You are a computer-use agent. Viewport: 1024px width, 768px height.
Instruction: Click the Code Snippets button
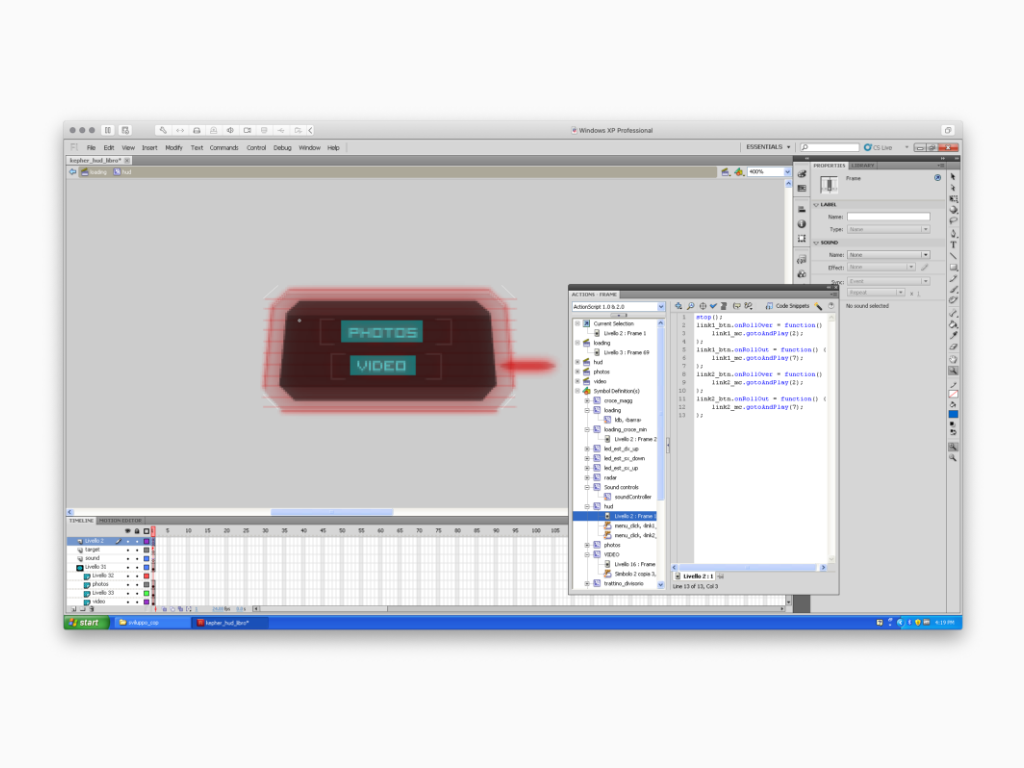[787, 306]
